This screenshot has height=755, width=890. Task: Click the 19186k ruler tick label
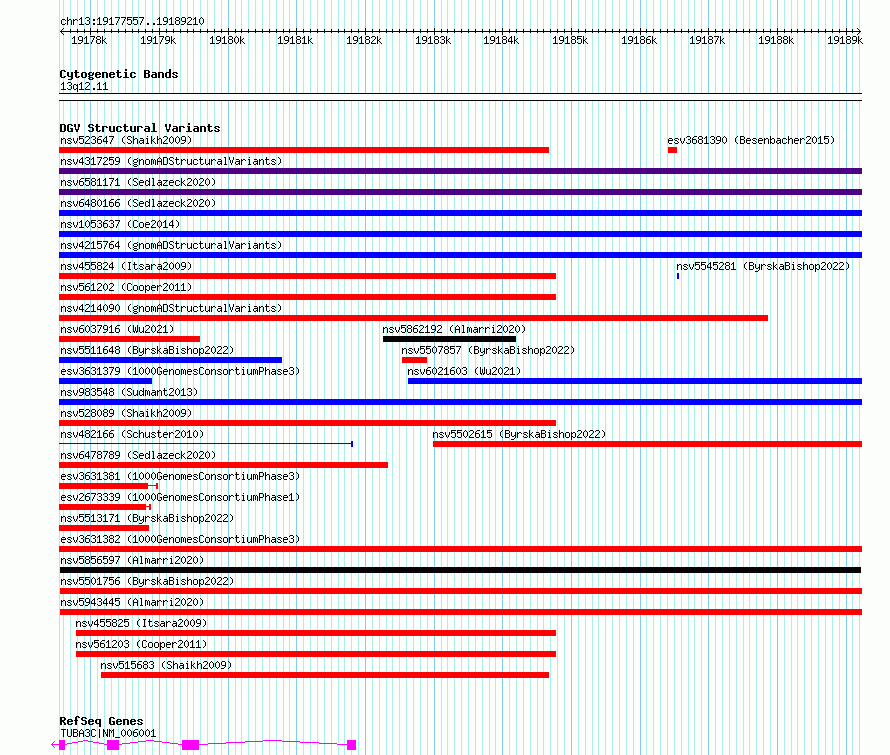639,41
